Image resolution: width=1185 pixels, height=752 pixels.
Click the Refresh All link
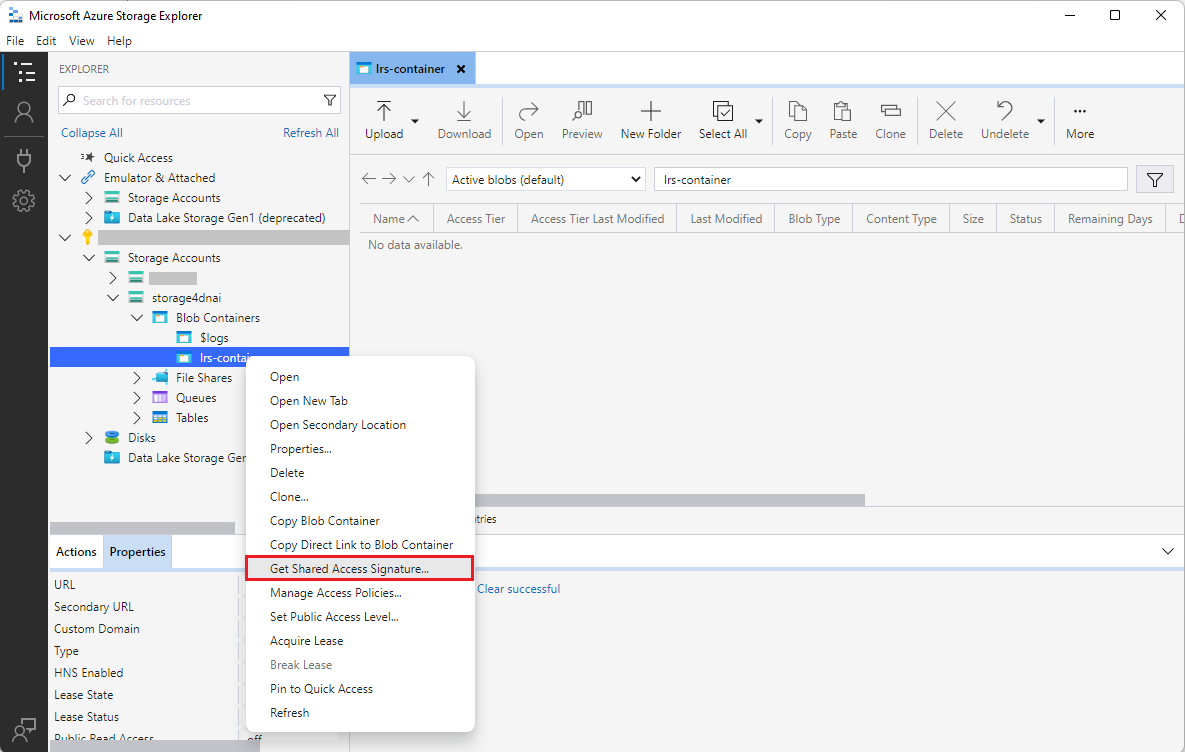310,133
